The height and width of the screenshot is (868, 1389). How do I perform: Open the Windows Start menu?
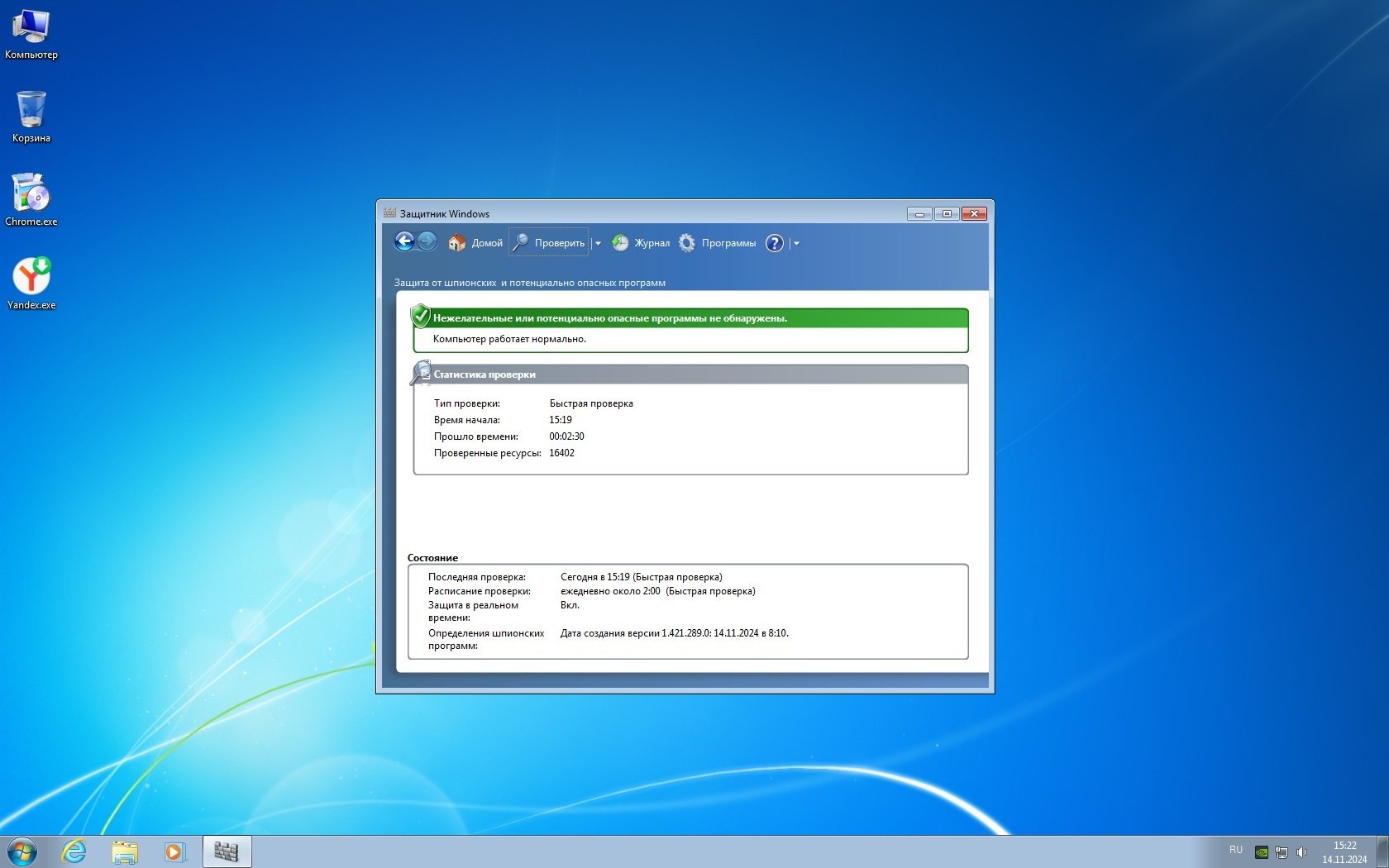point(22,851)
